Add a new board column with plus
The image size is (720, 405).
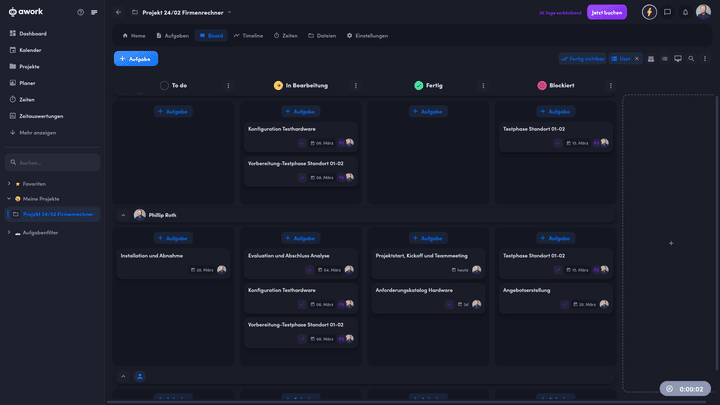click(x=671, y=243)
